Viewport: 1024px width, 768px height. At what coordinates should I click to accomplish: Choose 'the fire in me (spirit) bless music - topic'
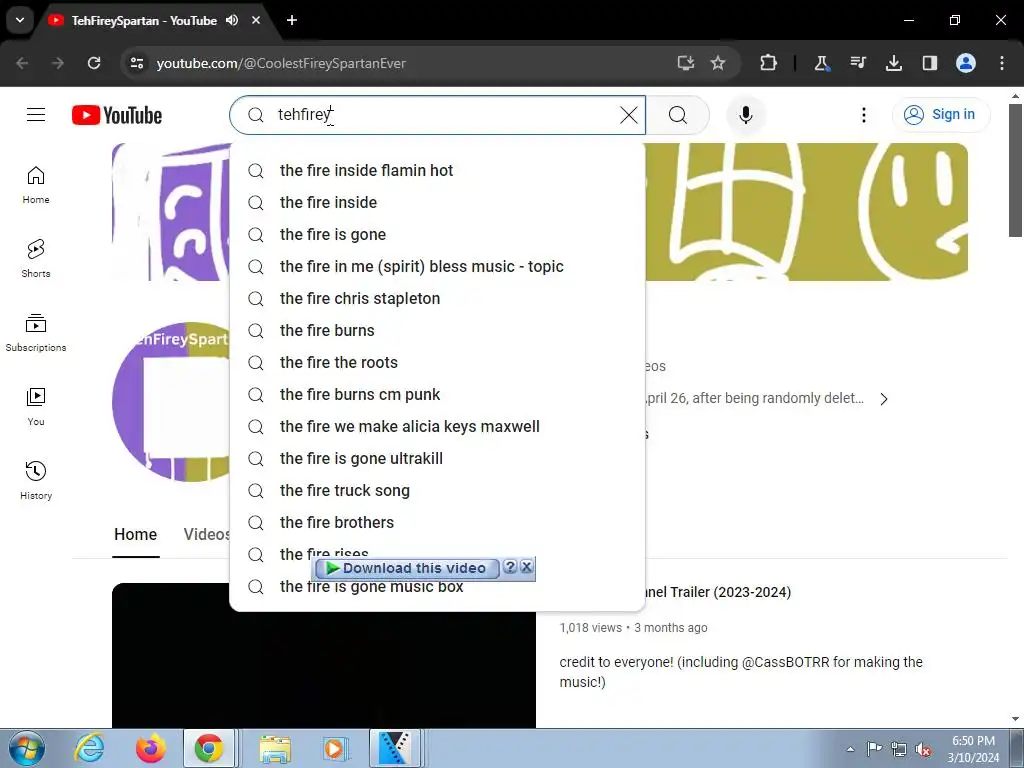pos(437,266)
